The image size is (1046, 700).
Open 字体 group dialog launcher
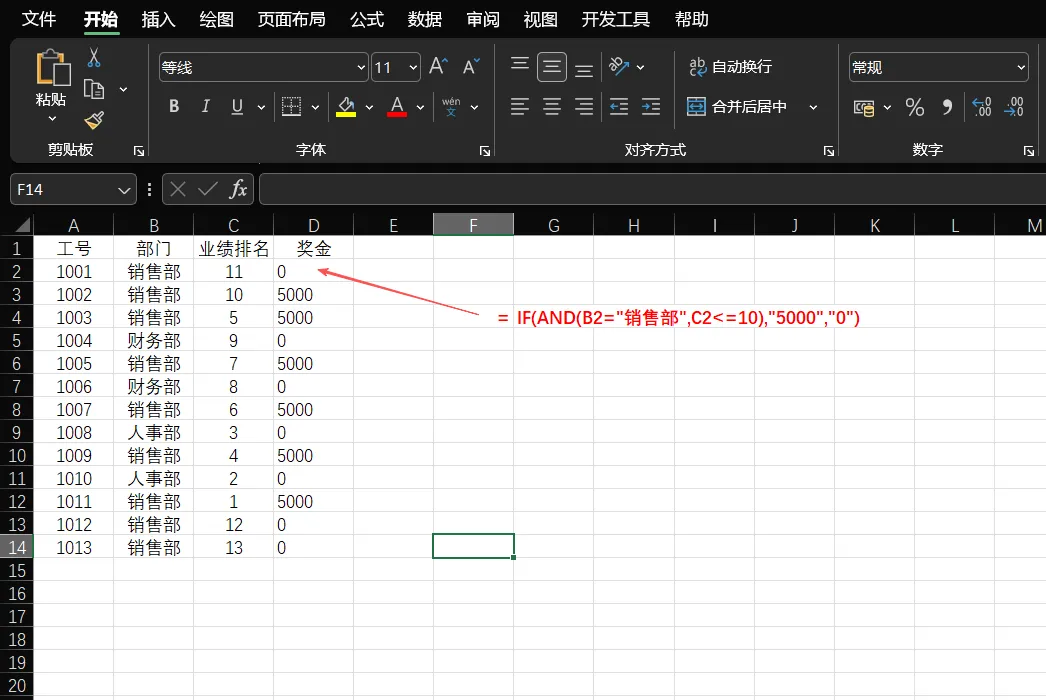point(485,151)
